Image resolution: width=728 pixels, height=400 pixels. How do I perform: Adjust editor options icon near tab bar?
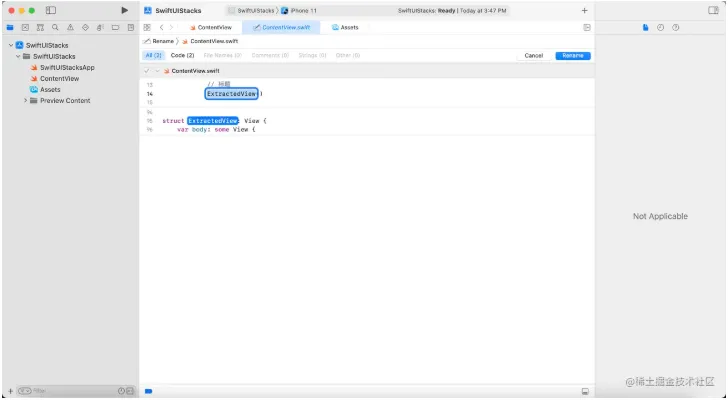coord(587,27)
